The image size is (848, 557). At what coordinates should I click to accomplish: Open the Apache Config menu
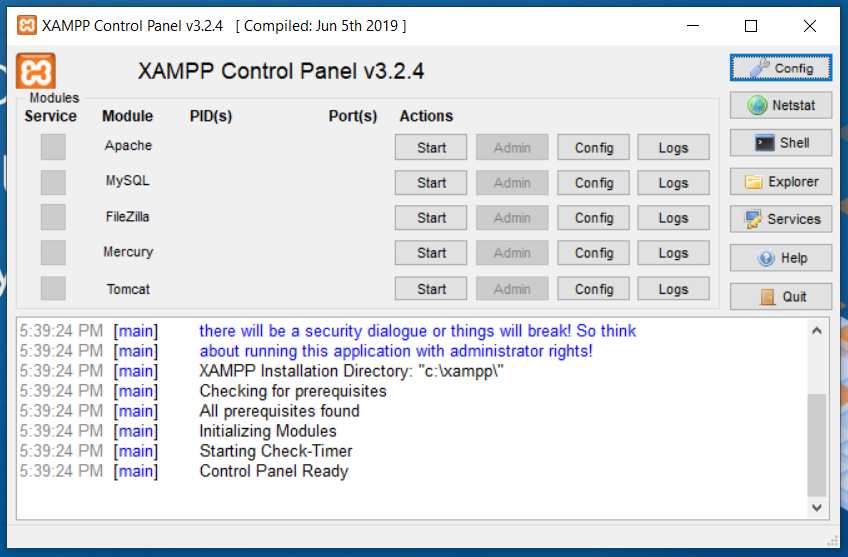593,147
